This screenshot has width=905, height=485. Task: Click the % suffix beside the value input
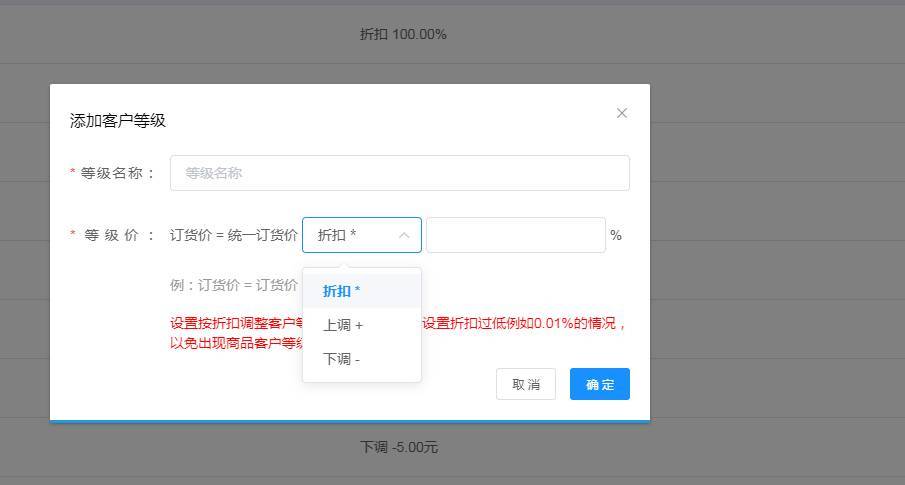point(616,235)
